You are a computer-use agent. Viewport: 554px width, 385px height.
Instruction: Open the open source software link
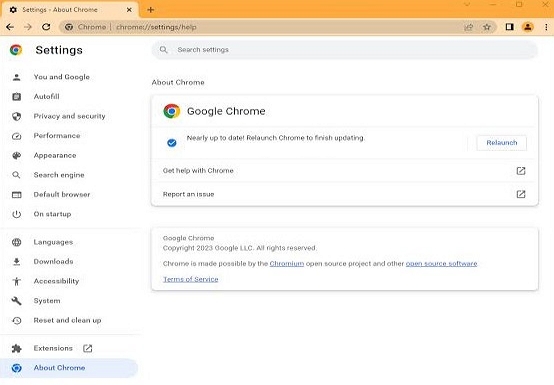coord(441,263)
